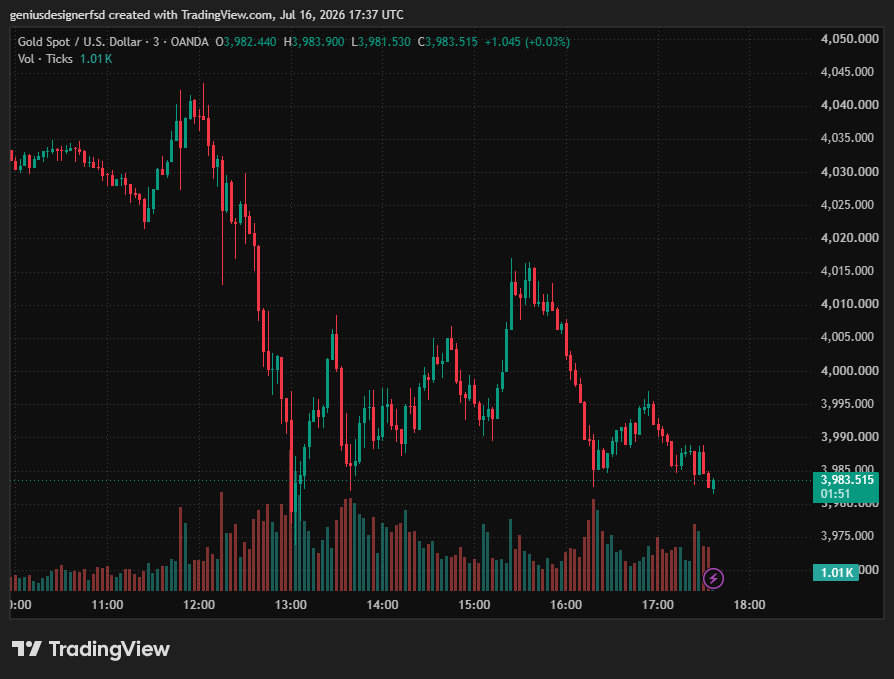The height and width of the screenshot is (679, 894).
Task: Click the Gold Spot / U.S. Dollar title
Action: point(79,42)
